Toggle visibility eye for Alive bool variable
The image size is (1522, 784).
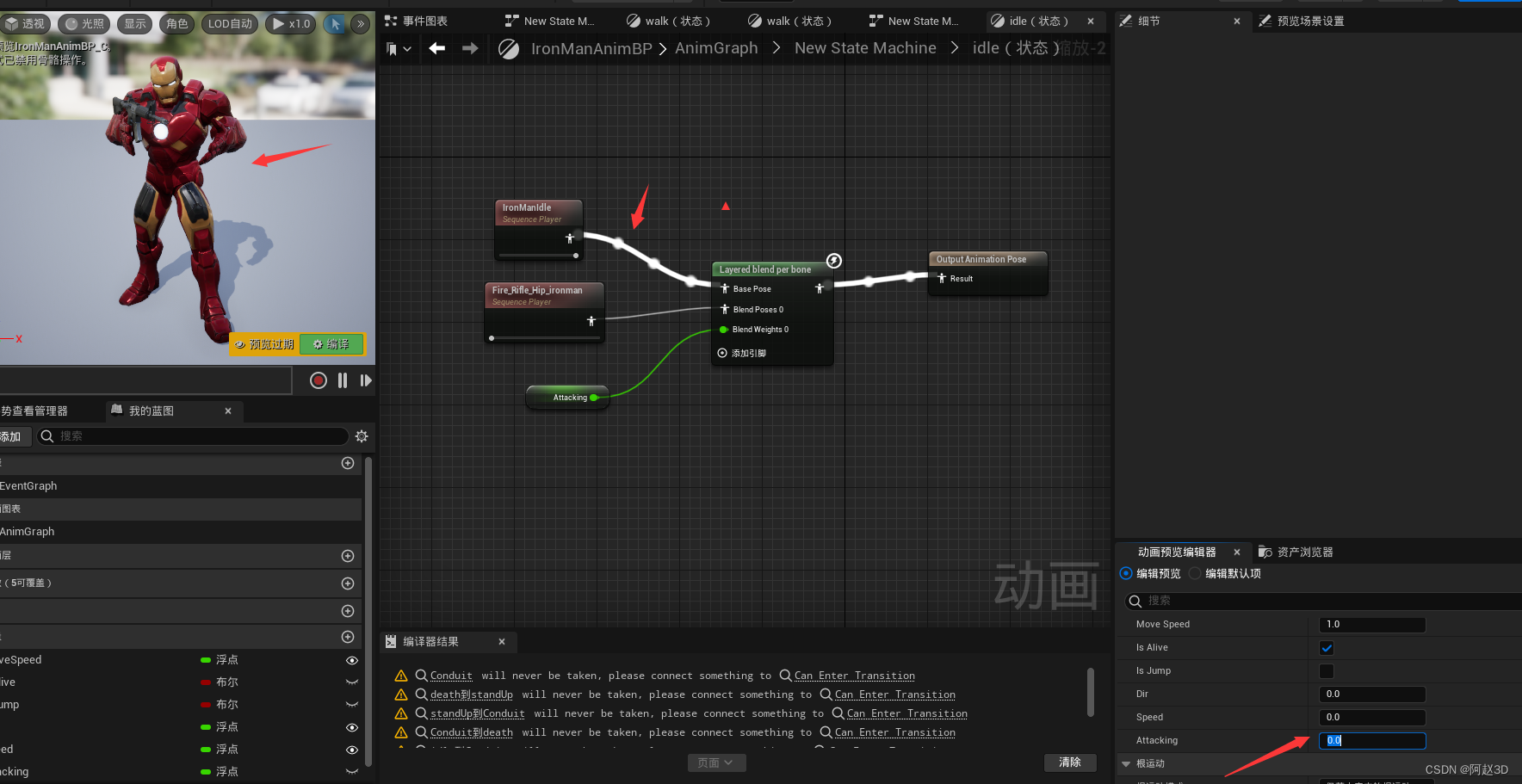(x=352, y=682)
